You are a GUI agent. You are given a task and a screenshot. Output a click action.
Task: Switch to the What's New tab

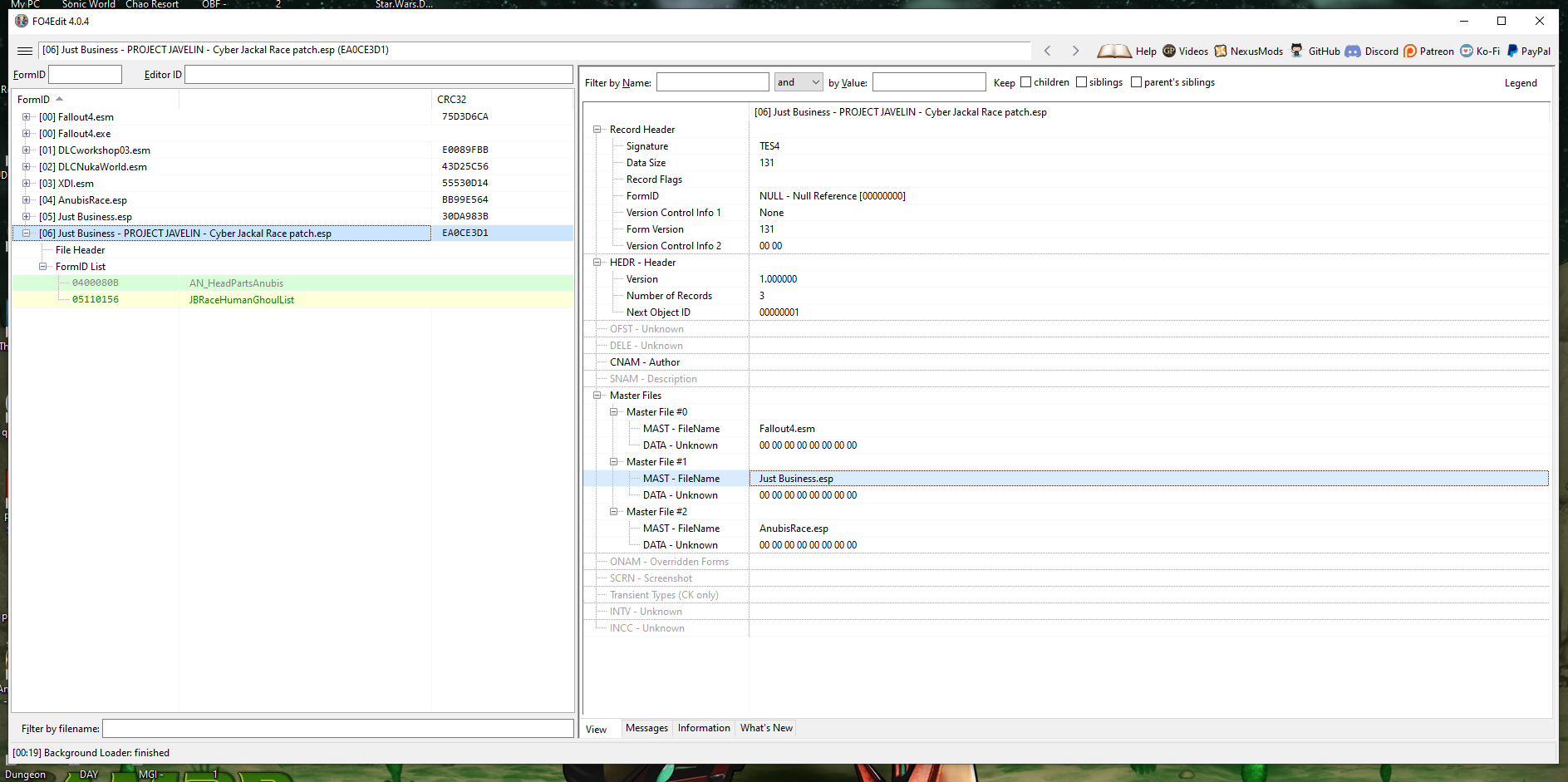pos(766,728)
